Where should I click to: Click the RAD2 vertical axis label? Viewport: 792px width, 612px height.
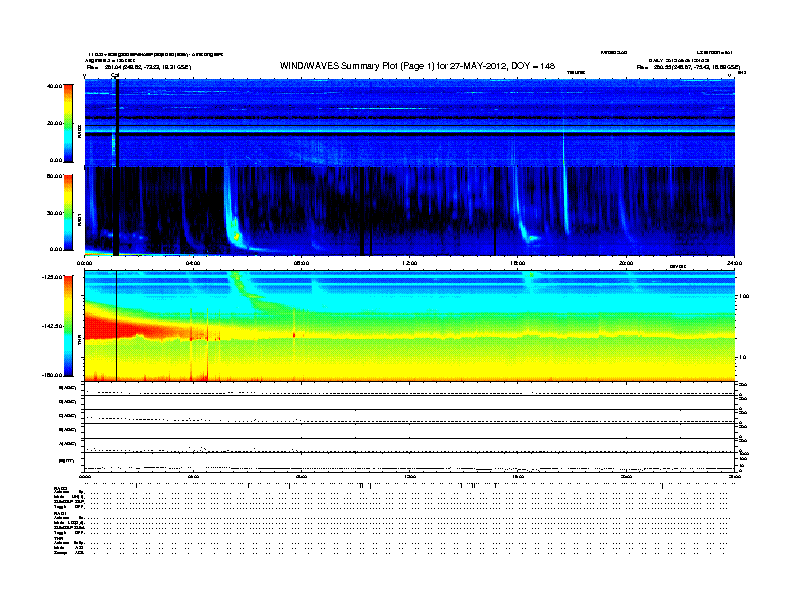point(79,131)
